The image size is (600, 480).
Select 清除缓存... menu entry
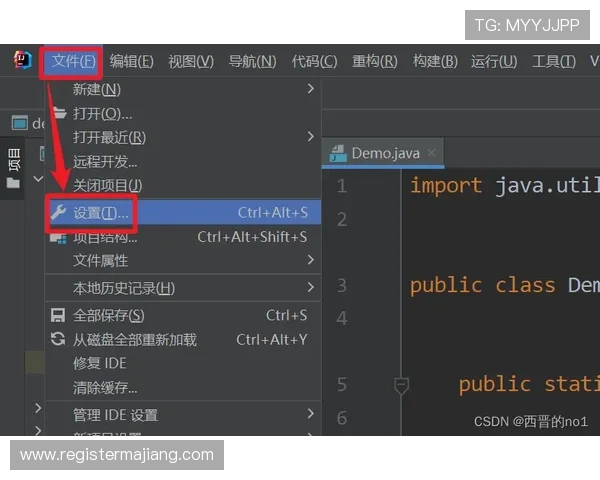tap(183, 387)
